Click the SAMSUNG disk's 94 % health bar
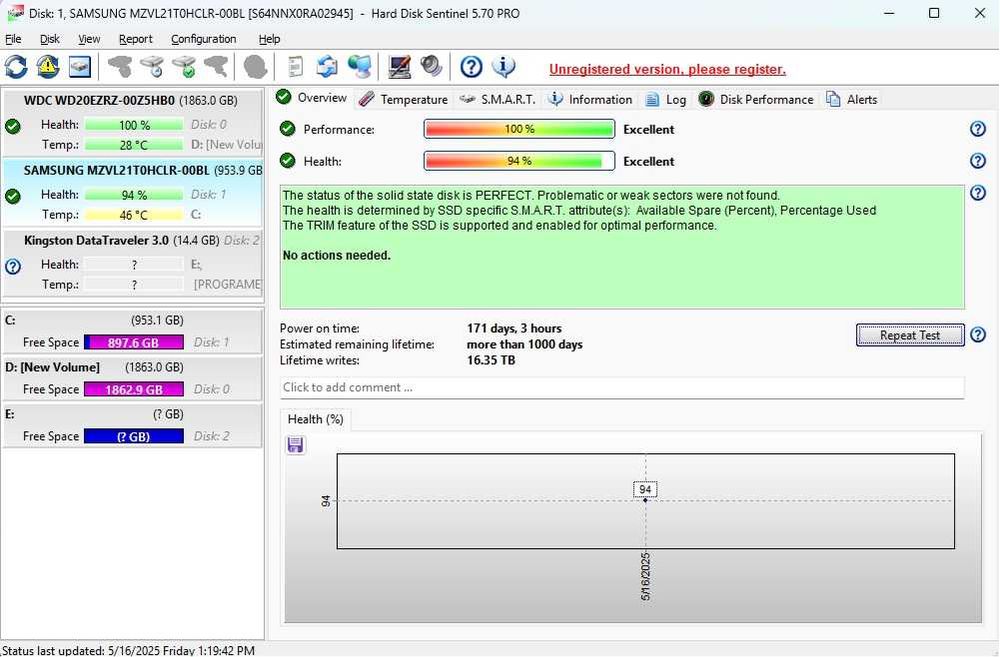1000x657 pixels. 134,195
